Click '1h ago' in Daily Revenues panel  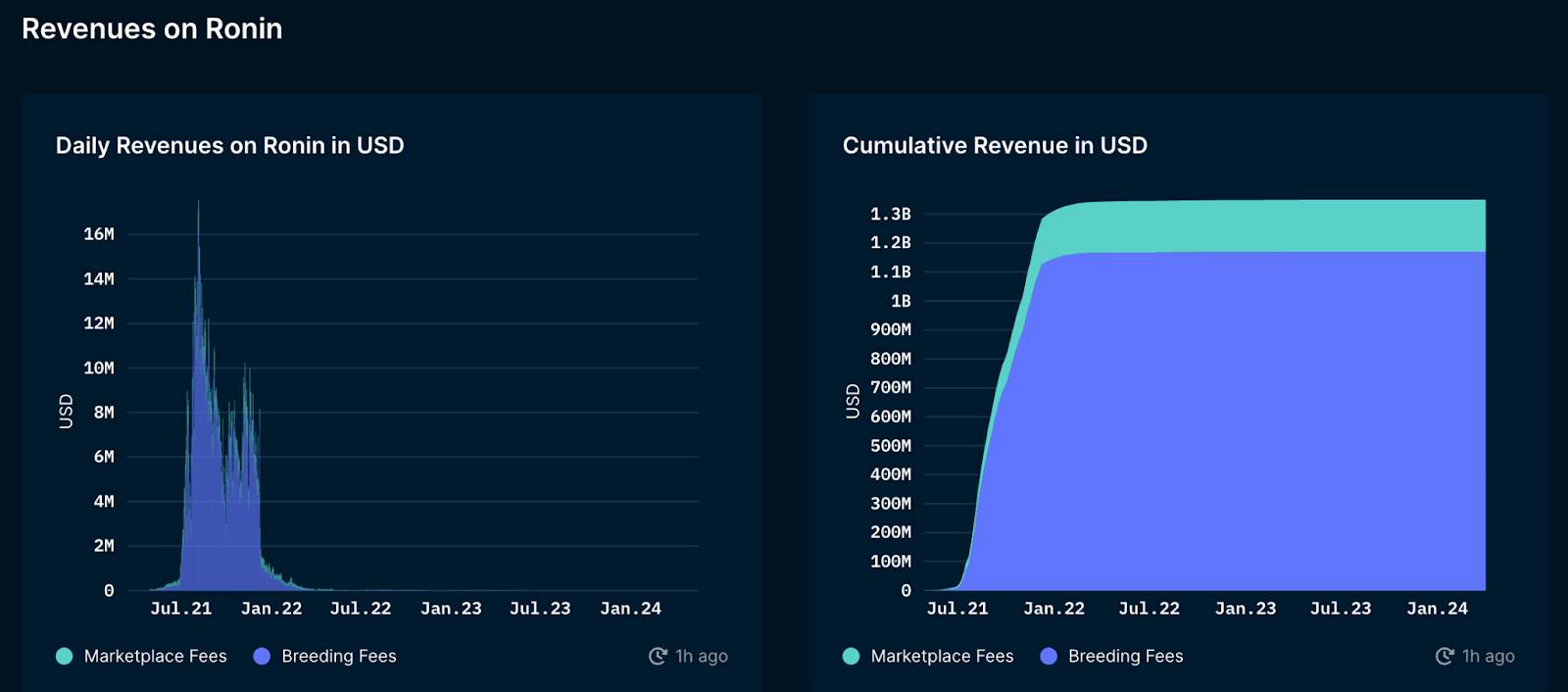pyautogui.click(x=702, y=656)
